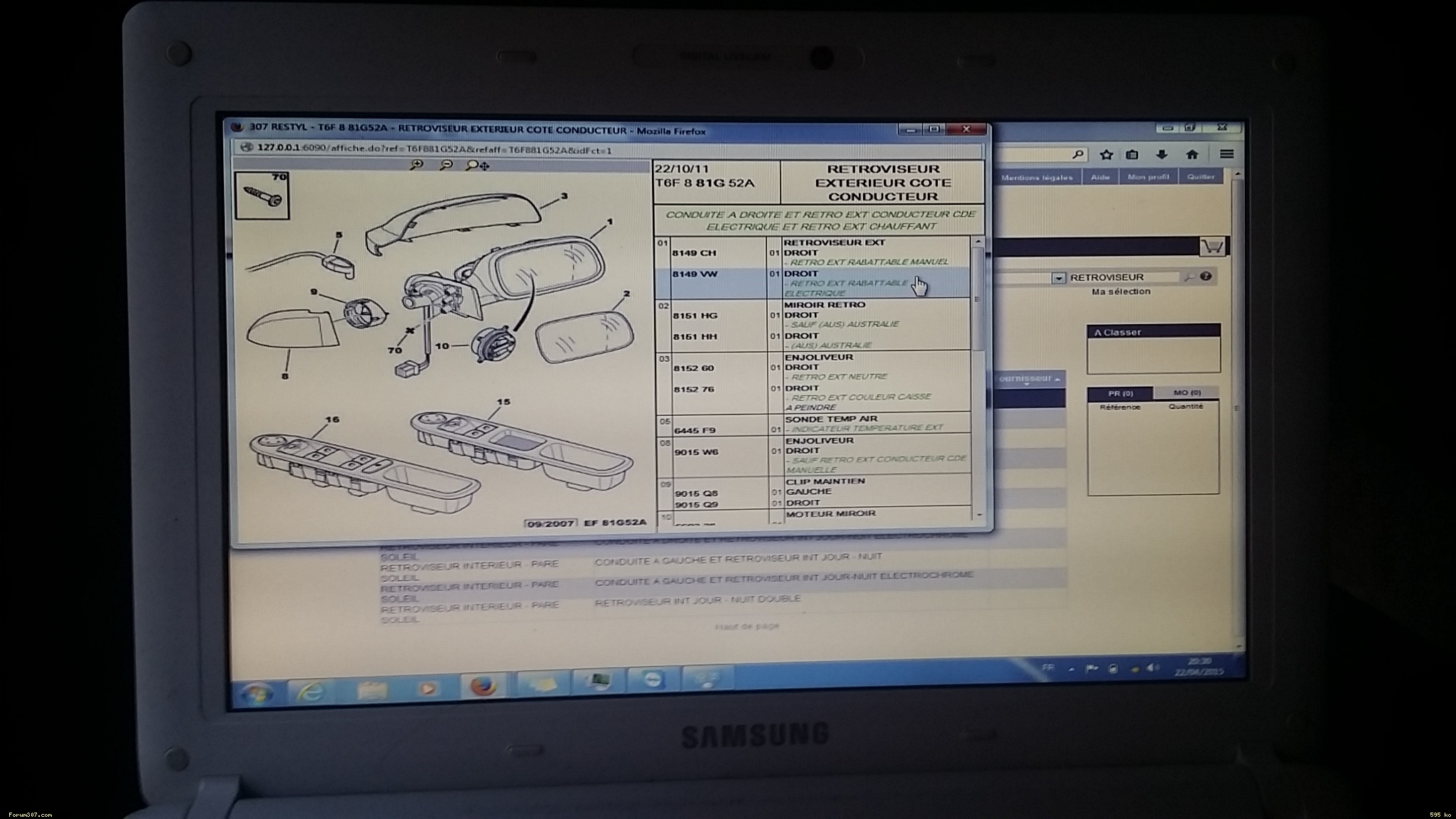The width and height of the screenshot is (1456, 819).
Task: Open Firefox from the Windows taskbar
Action: click(483, 685)
